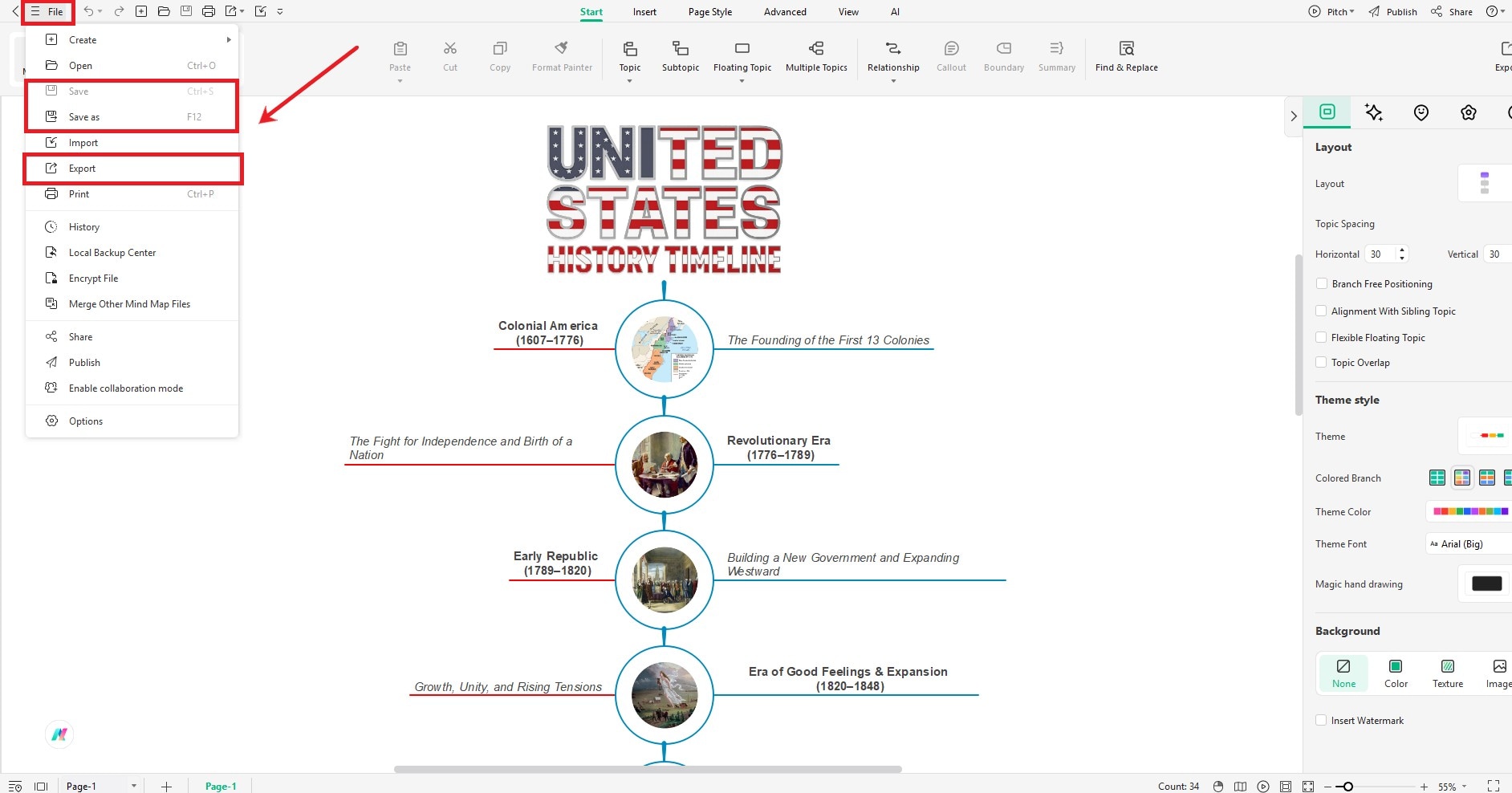Click Export in the File menu
The height and width of the screenshot is (793, 1512).
[132, 169]
